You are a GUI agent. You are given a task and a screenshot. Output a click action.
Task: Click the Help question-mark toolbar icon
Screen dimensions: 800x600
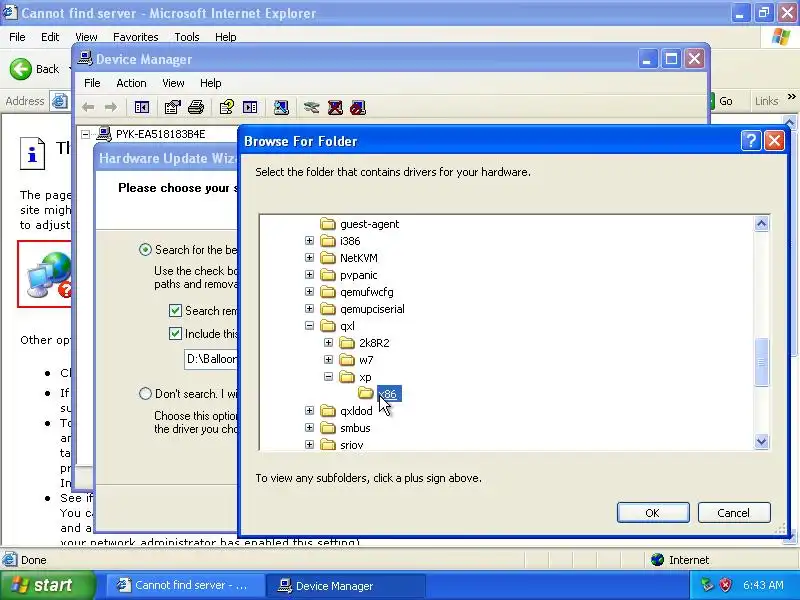(x=227, y=107)
